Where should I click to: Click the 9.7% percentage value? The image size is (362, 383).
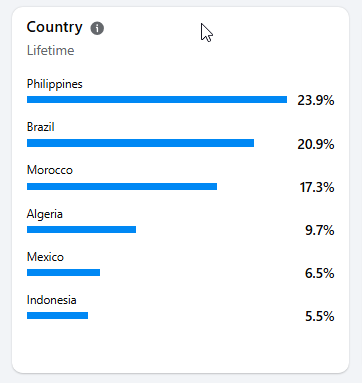tap(320, 230)
